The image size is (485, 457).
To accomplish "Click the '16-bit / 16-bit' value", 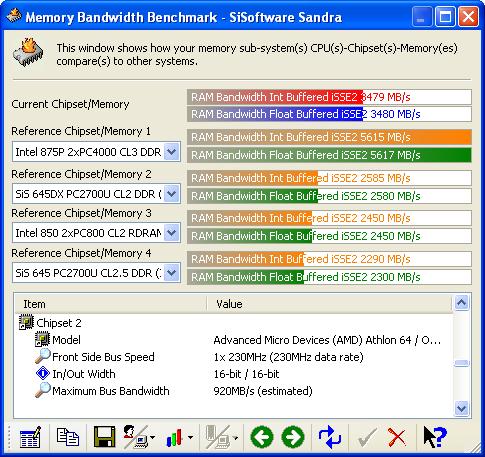I will 246,374.
